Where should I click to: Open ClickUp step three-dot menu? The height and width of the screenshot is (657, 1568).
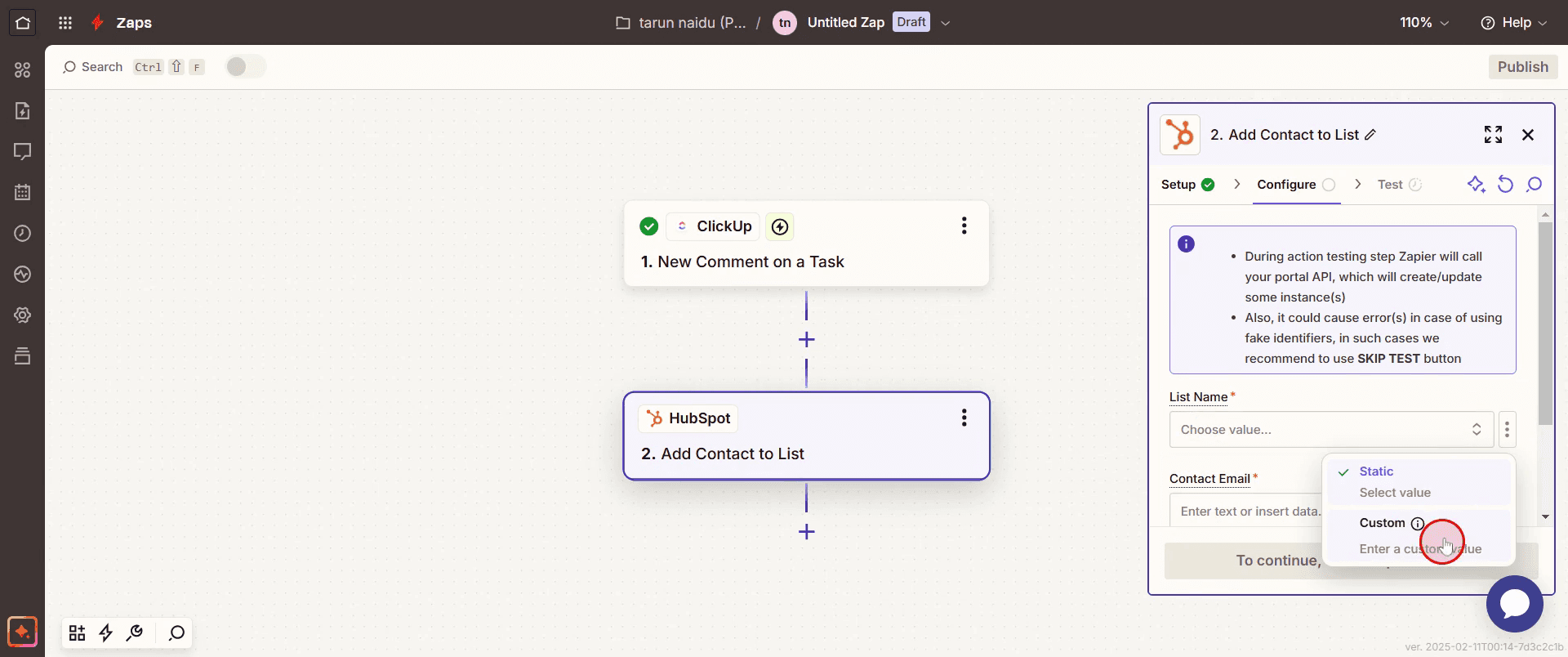click(964, 226)
